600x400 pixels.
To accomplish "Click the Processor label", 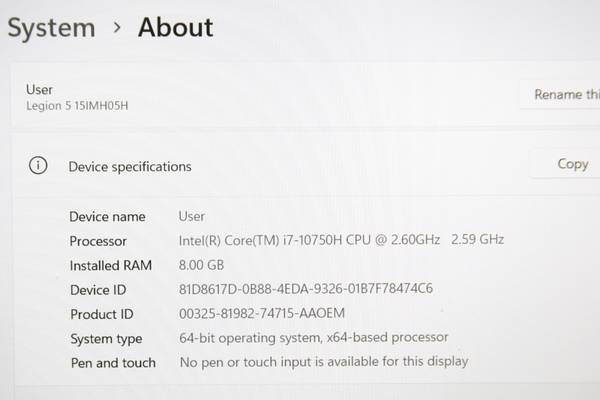I will [x=98, y=241].
